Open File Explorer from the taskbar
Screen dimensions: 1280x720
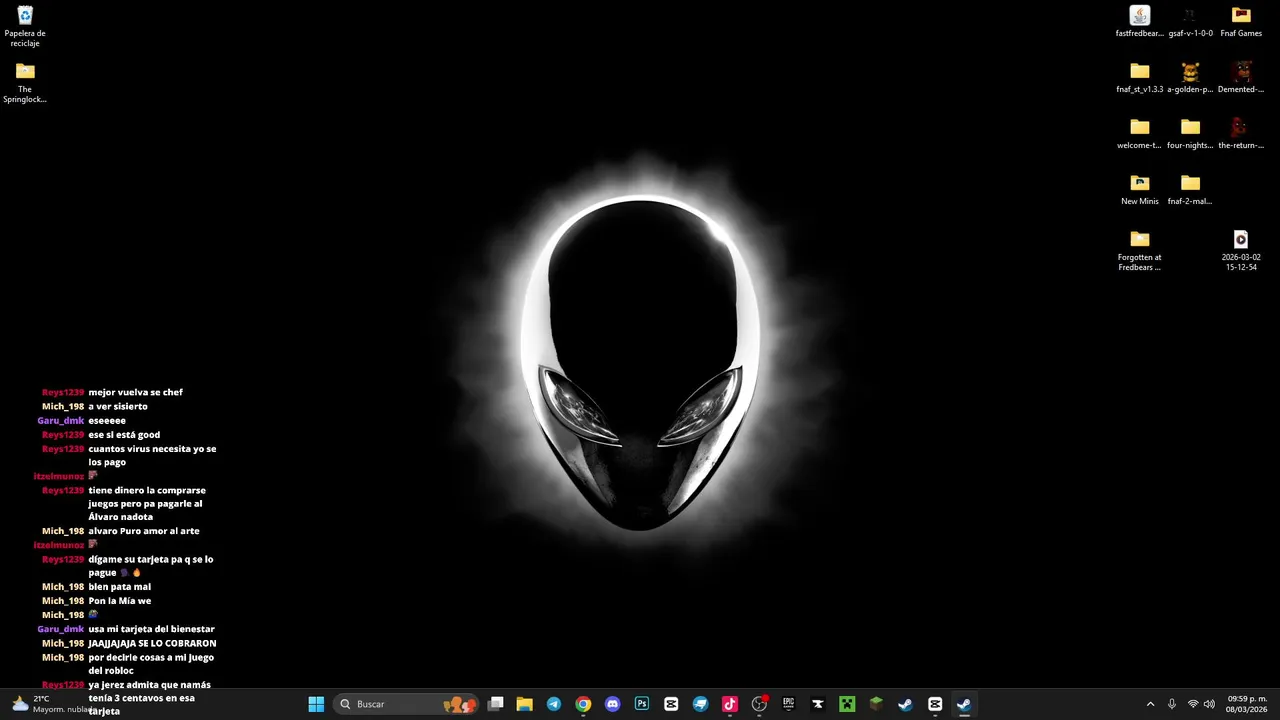point(524,704)
